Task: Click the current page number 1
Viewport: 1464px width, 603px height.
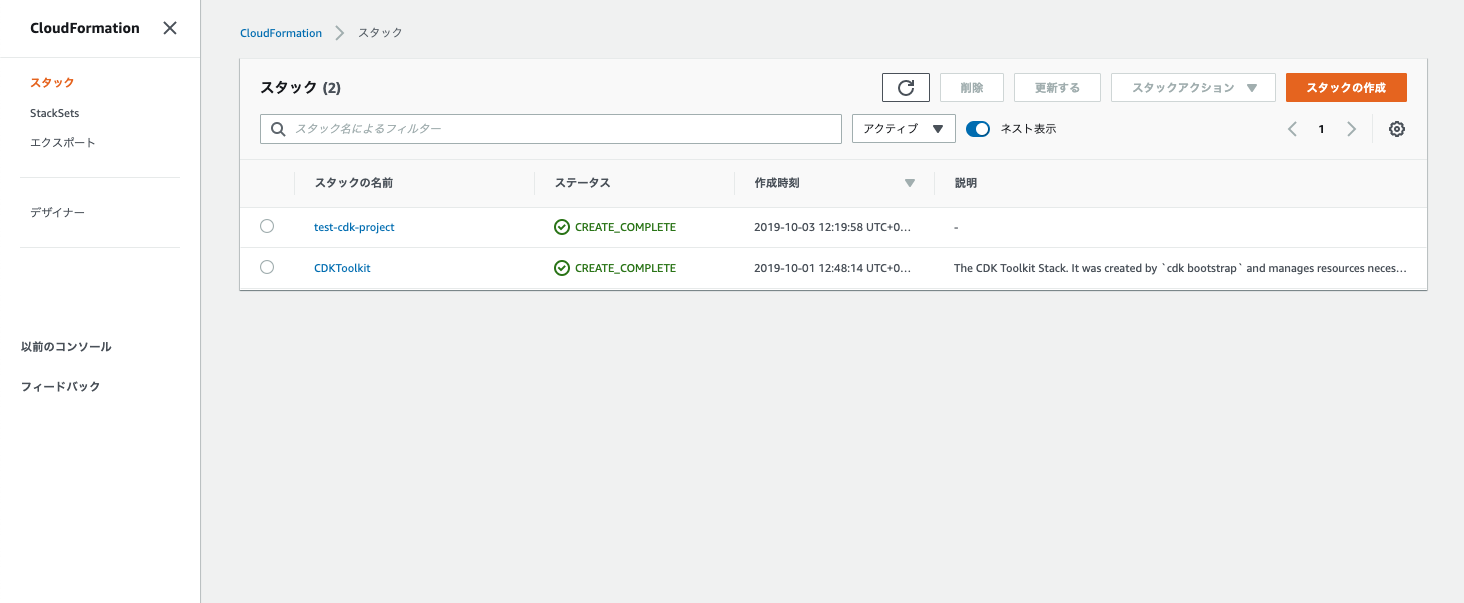Action: coord(1321,129)
